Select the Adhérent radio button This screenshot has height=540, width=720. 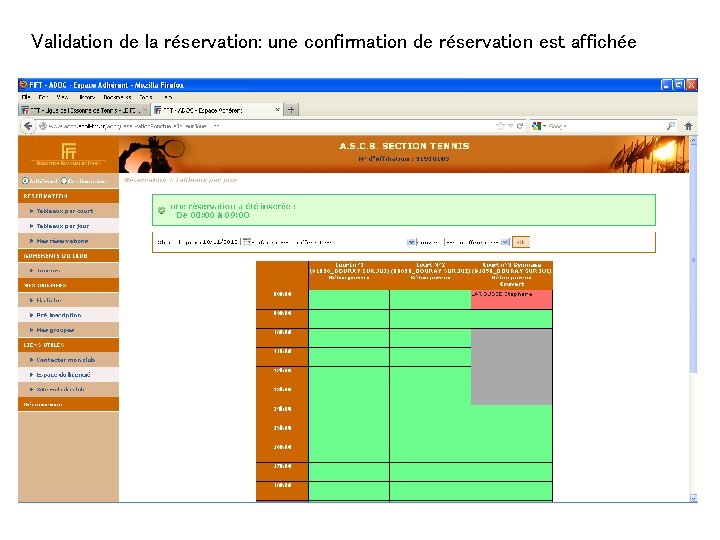coord(25,181)
